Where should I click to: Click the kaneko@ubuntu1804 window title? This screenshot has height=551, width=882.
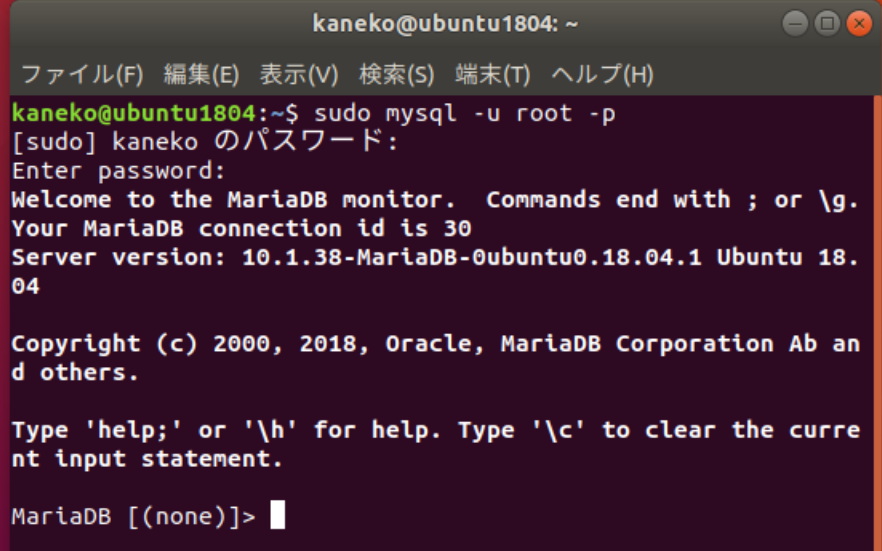[445, 24]
